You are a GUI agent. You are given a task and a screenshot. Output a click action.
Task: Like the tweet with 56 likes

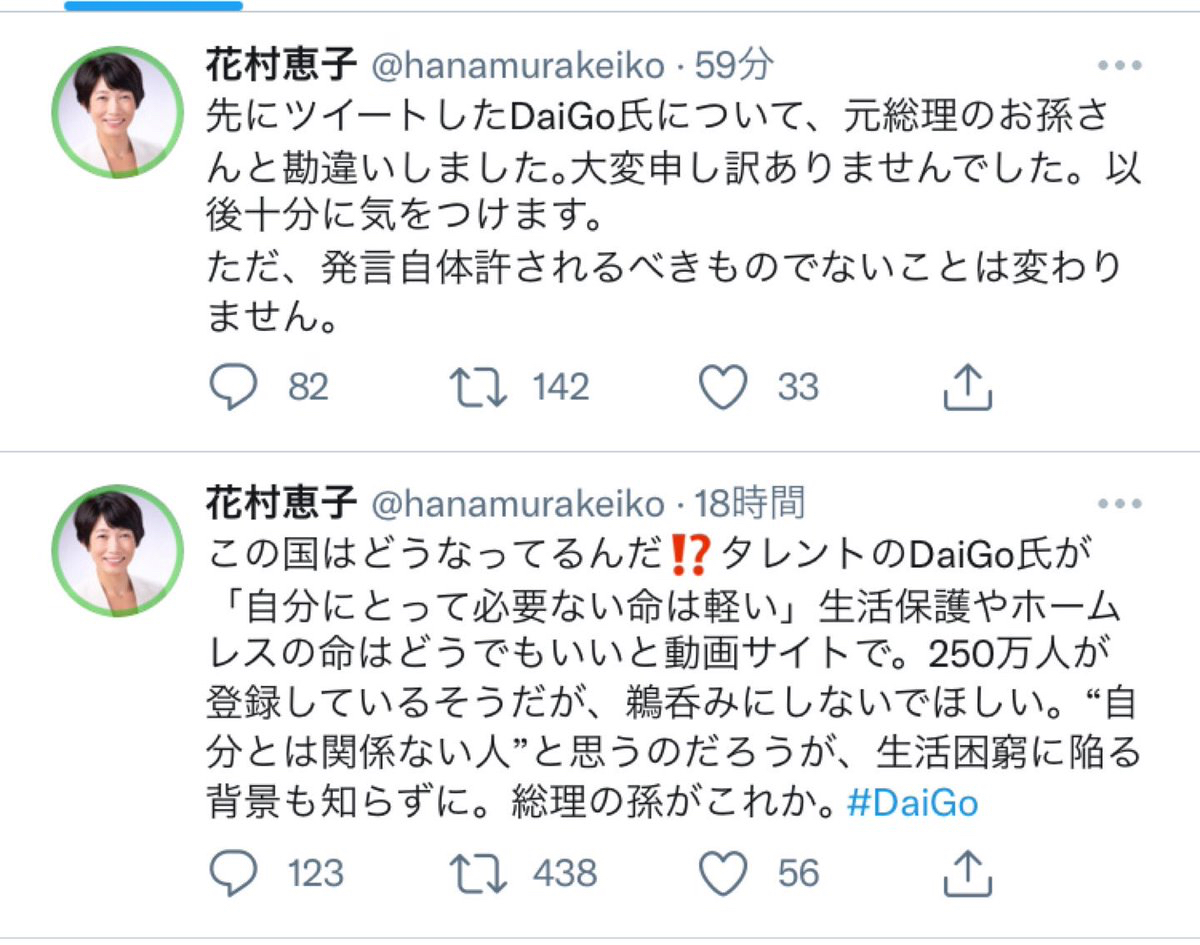722,873
